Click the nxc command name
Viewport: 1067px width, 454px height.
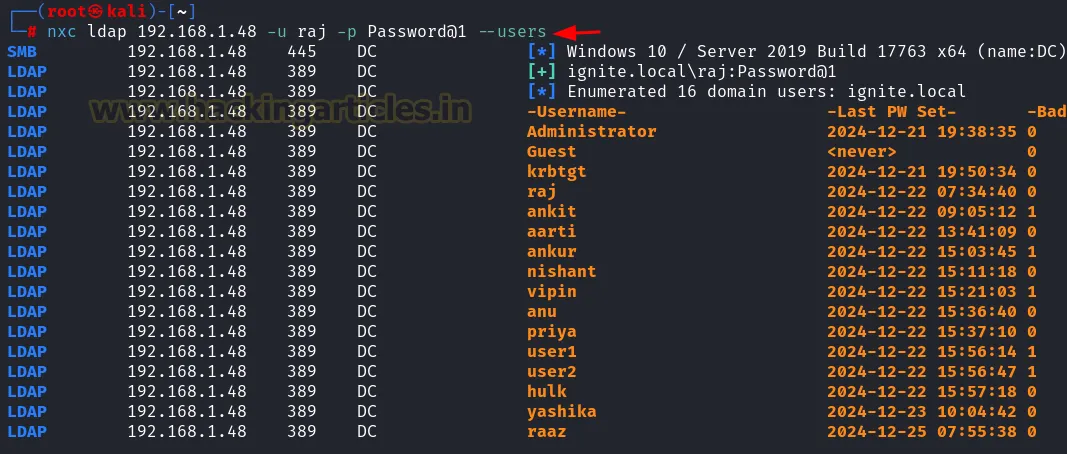click(x=61, y=32)
